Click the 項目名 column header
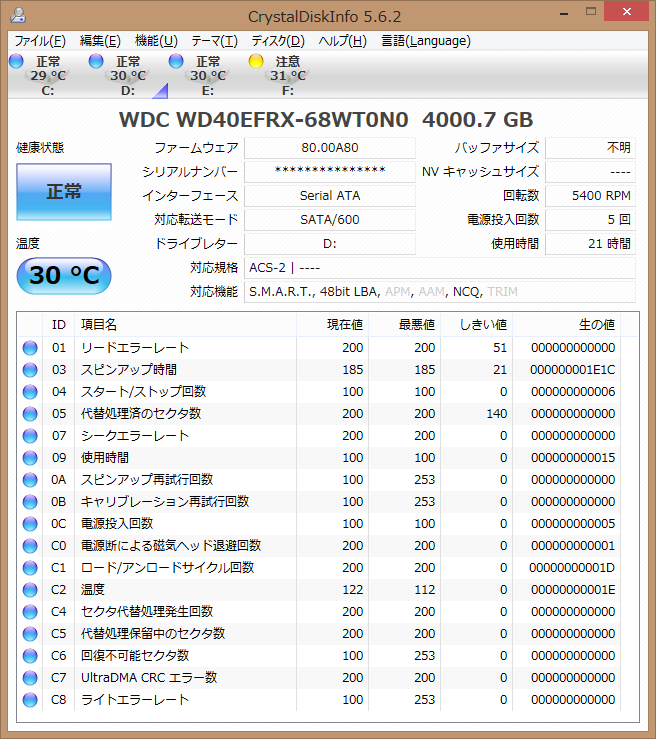Screen dimensions: 656x739 [185, 324]
